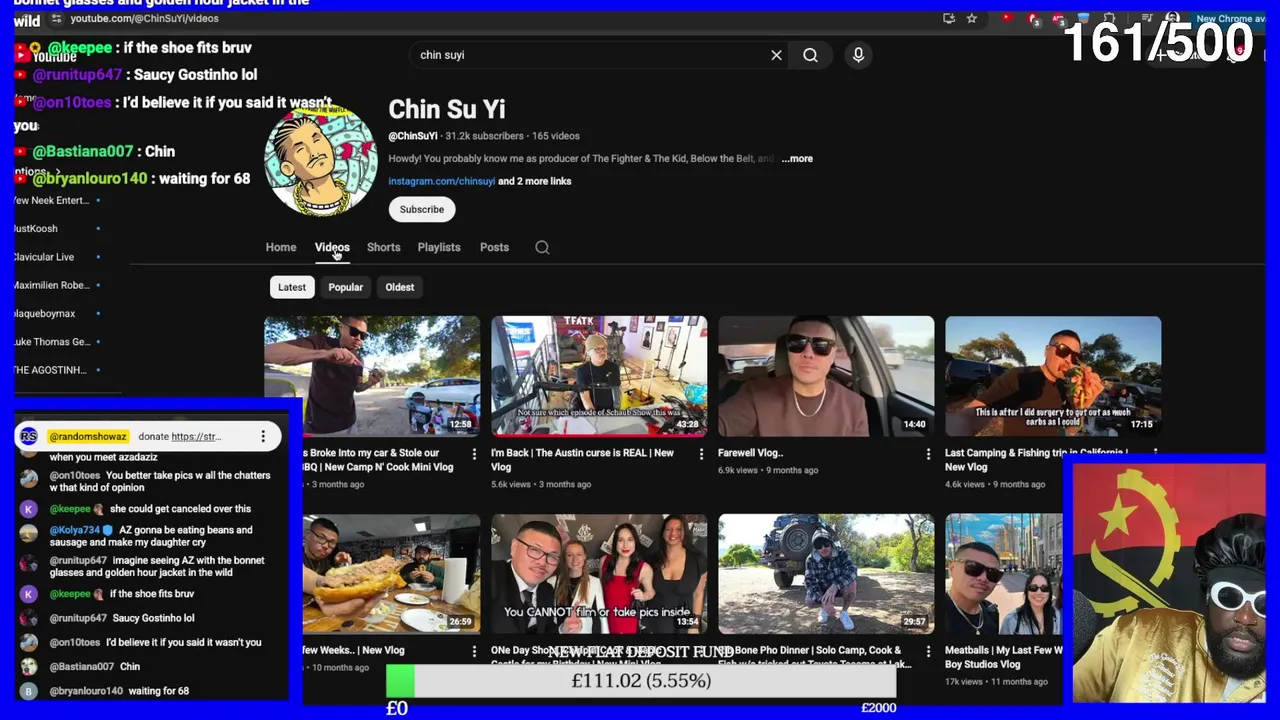1280x720 pixels.
Task: Click @Bastiana007 username in chat box
Action: 82,667
